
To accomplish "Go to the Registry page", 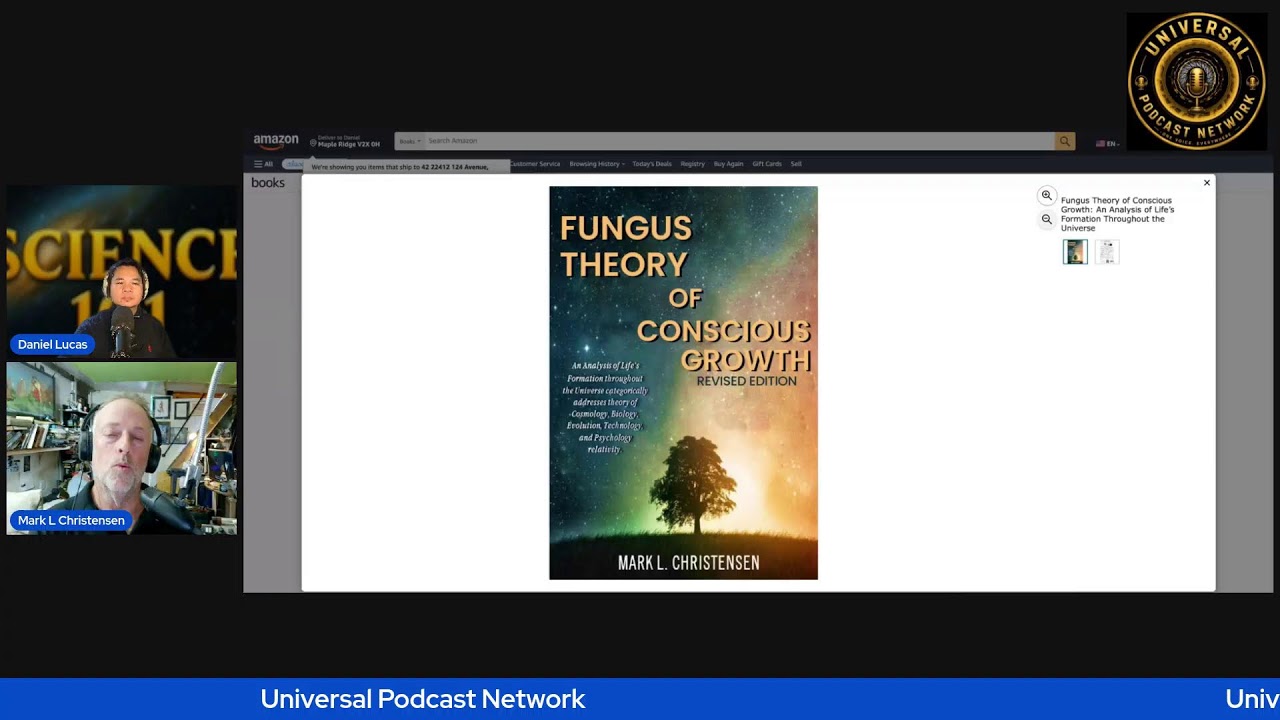I will pos(692,164).
